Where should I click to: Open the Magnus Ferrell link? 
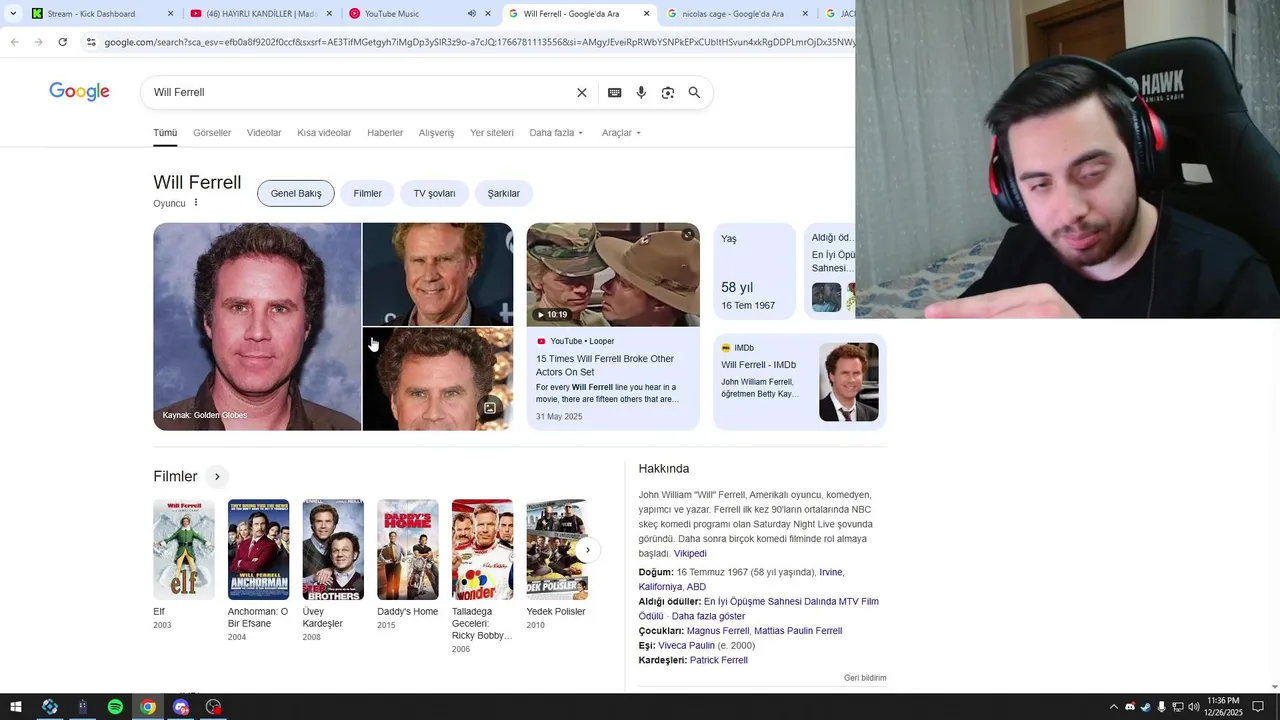718,631
